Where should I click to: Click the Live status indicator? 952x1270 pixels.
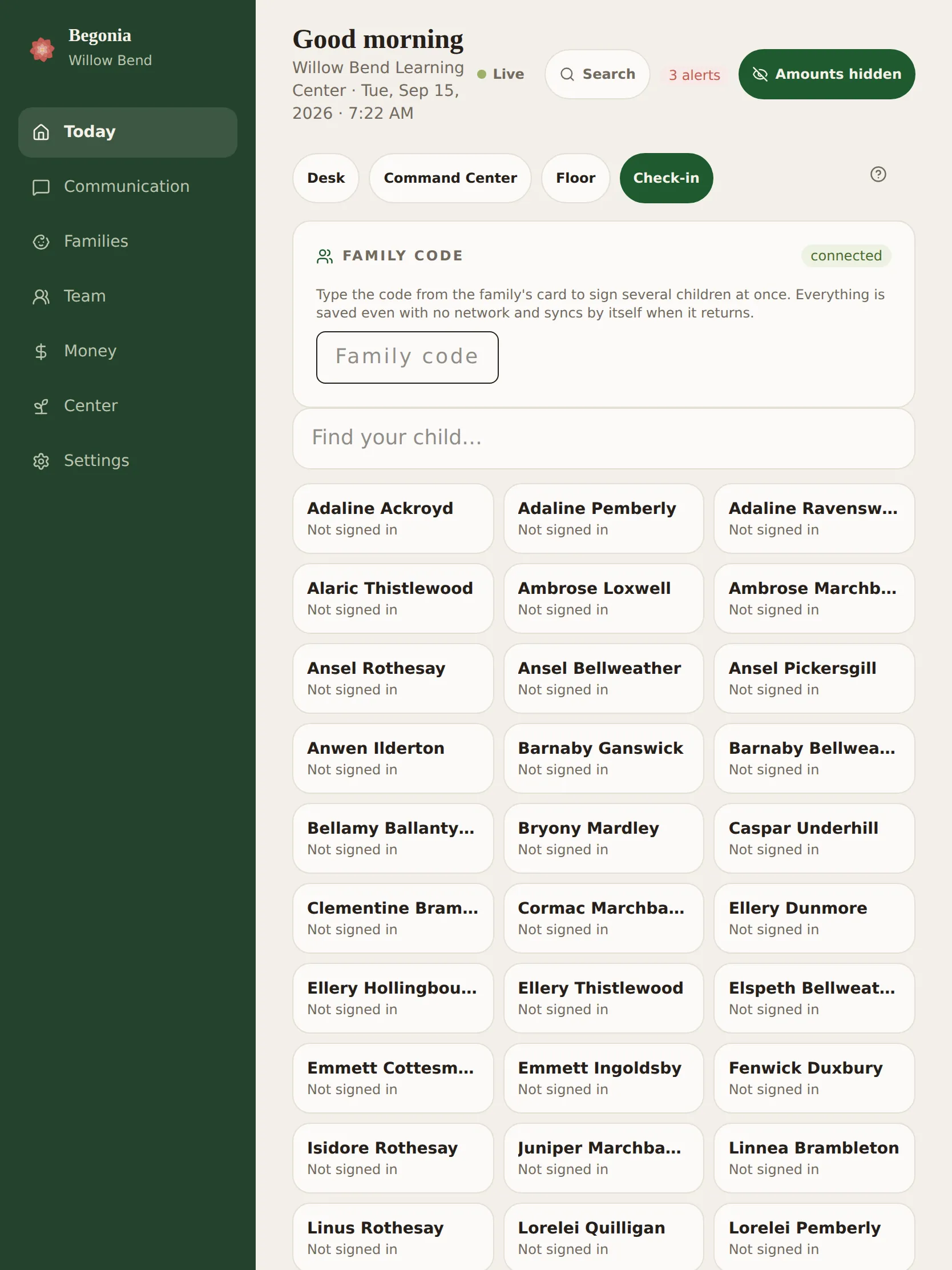(x=501, y=74)
